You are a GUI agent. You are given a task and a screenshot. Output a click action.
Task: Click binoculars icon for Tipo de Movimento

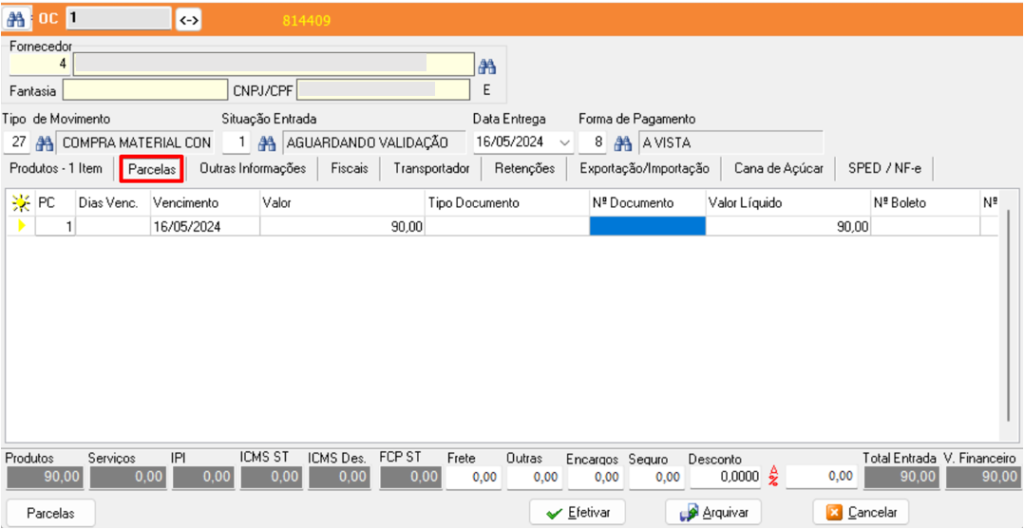(x=44, y=142)
